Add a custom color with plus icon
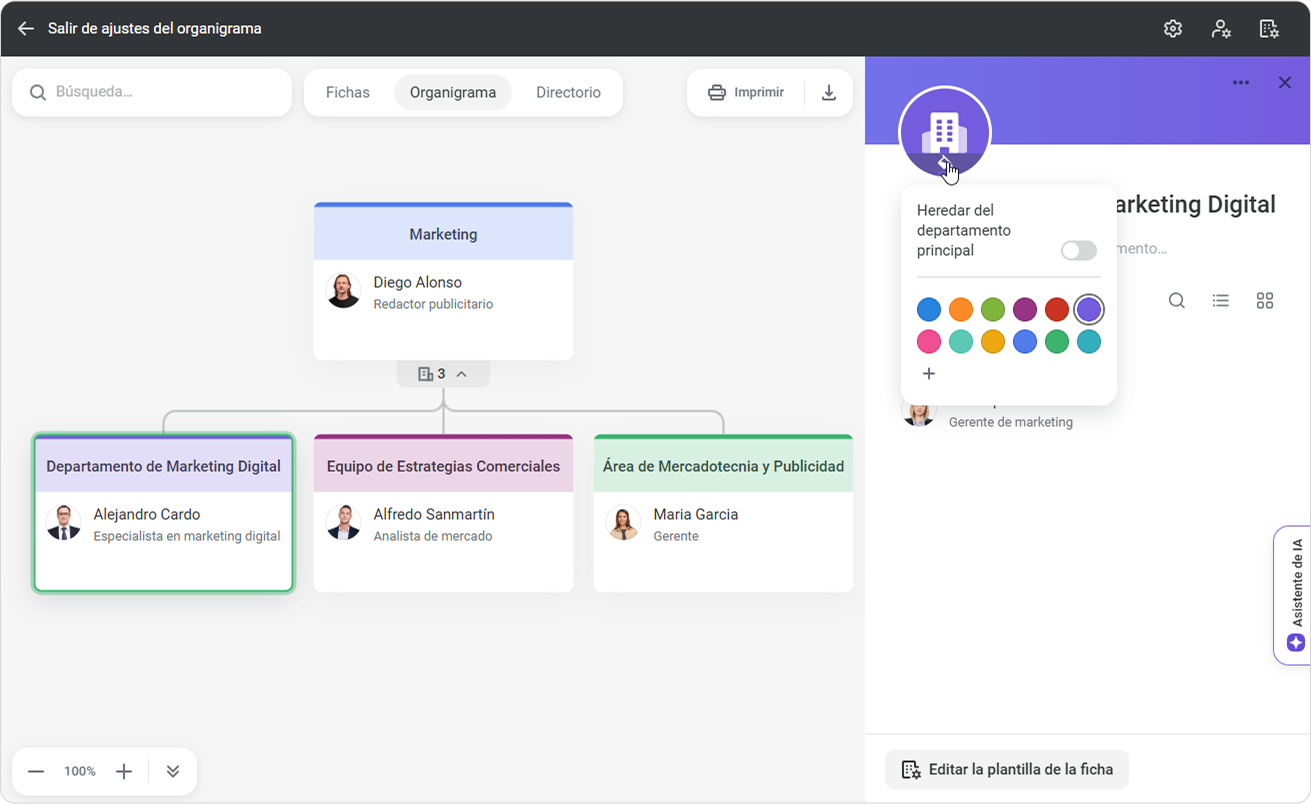 929,374
